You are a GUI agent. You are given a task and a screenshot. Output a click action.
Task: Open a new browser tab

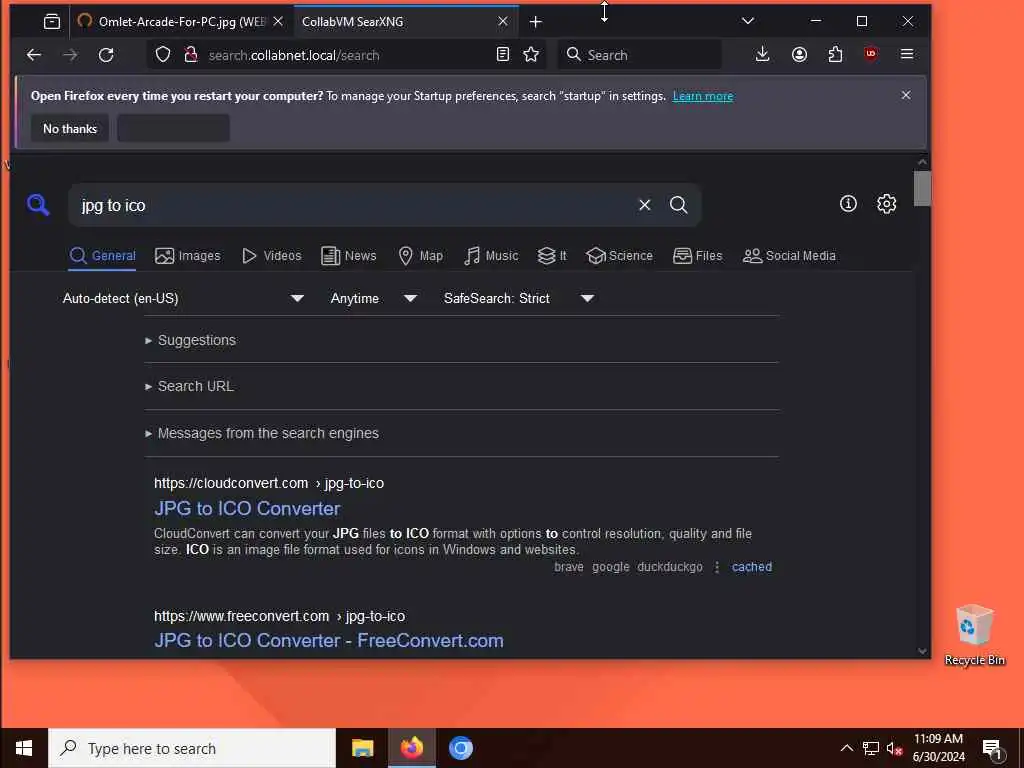[x=536, y=22]
